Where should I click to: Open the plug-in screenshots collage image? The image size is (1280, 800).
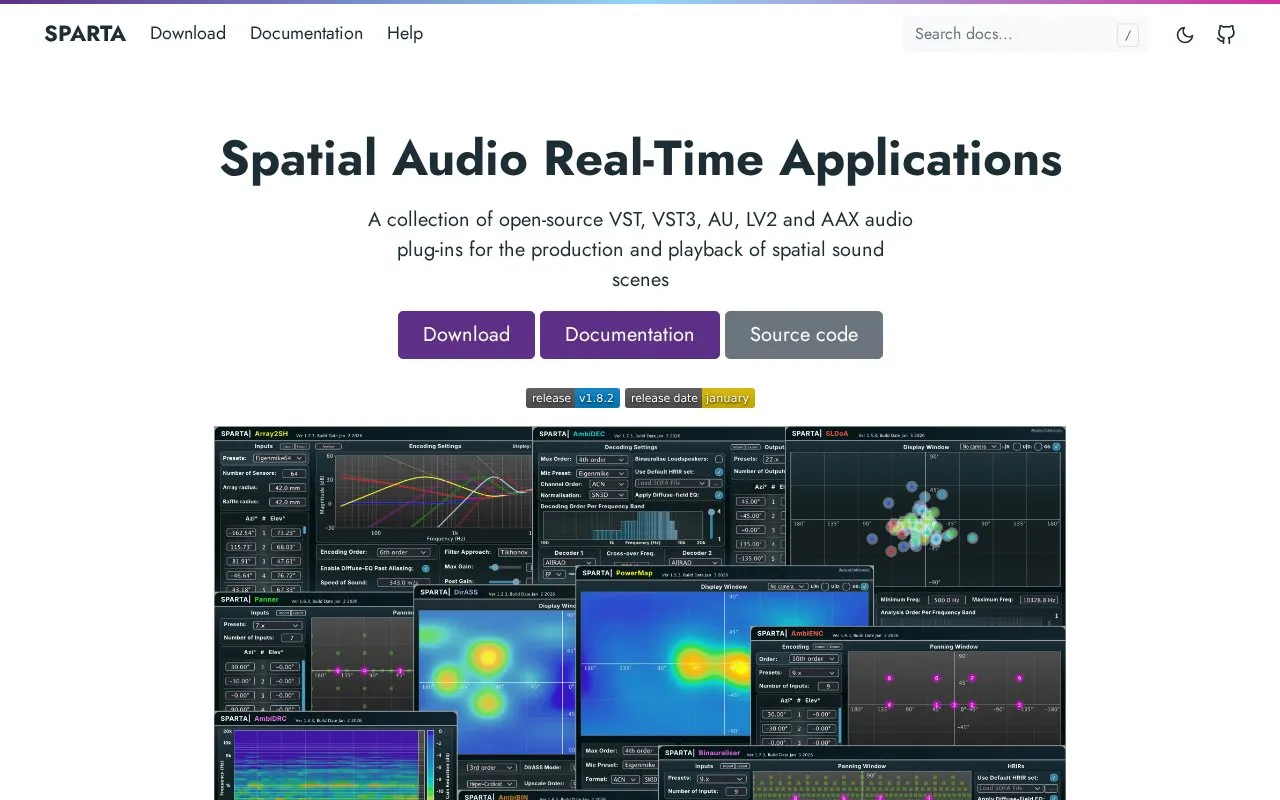pyautogui.click(x=640, y=613)
